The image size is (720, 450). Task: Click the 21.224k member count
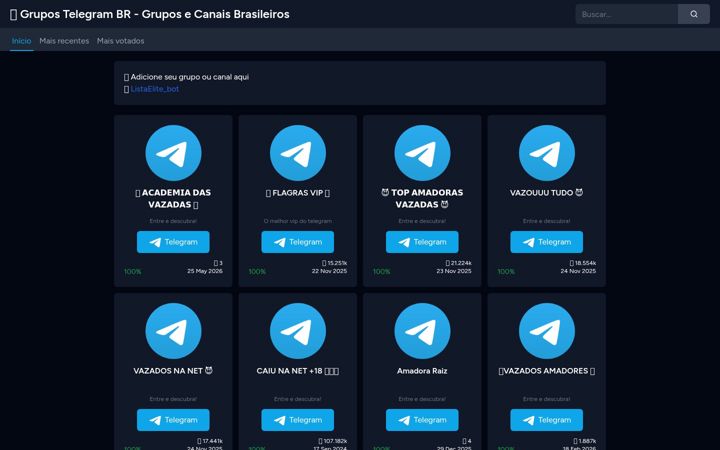click(459, 263)
